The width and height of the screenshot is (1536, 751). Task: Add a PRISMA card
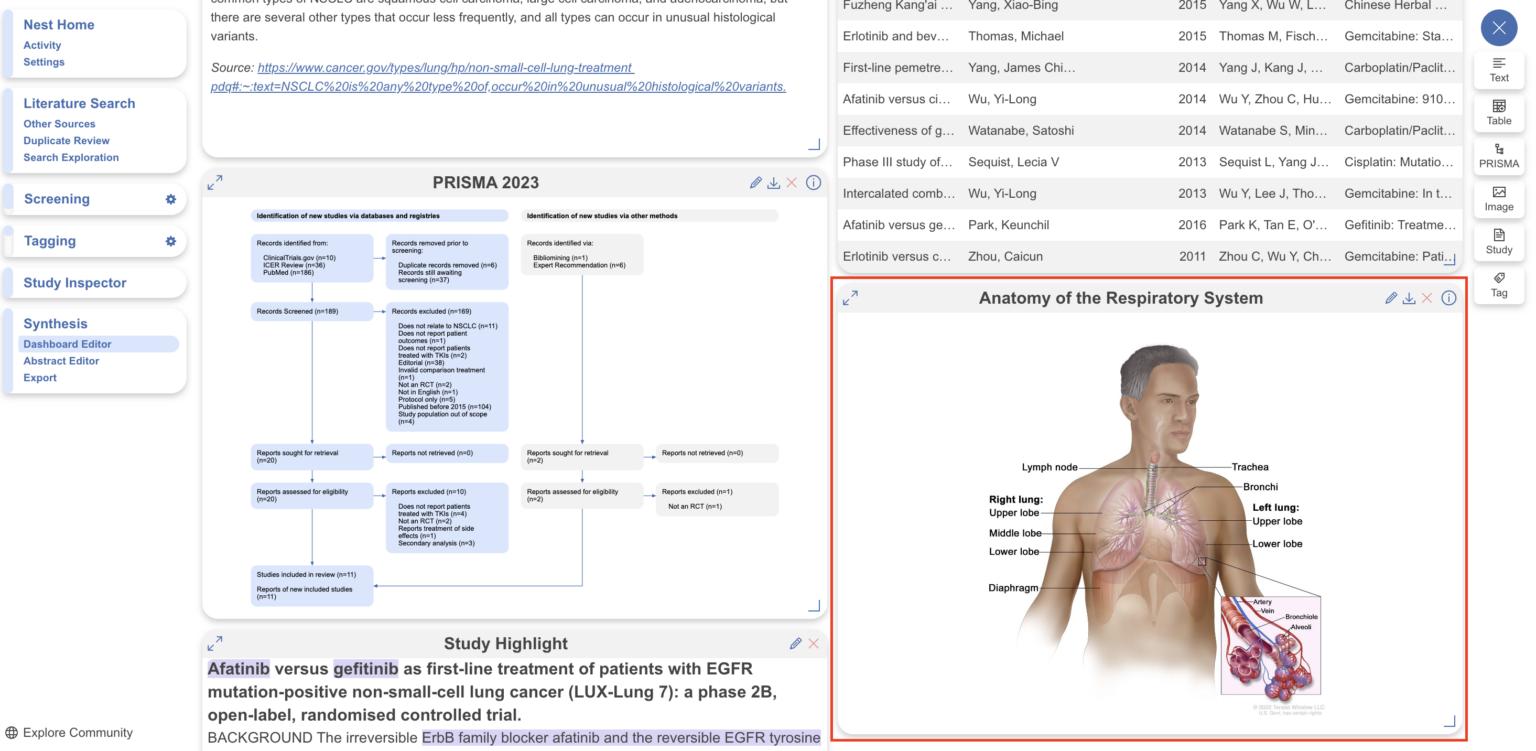[x=1499, y=156]
